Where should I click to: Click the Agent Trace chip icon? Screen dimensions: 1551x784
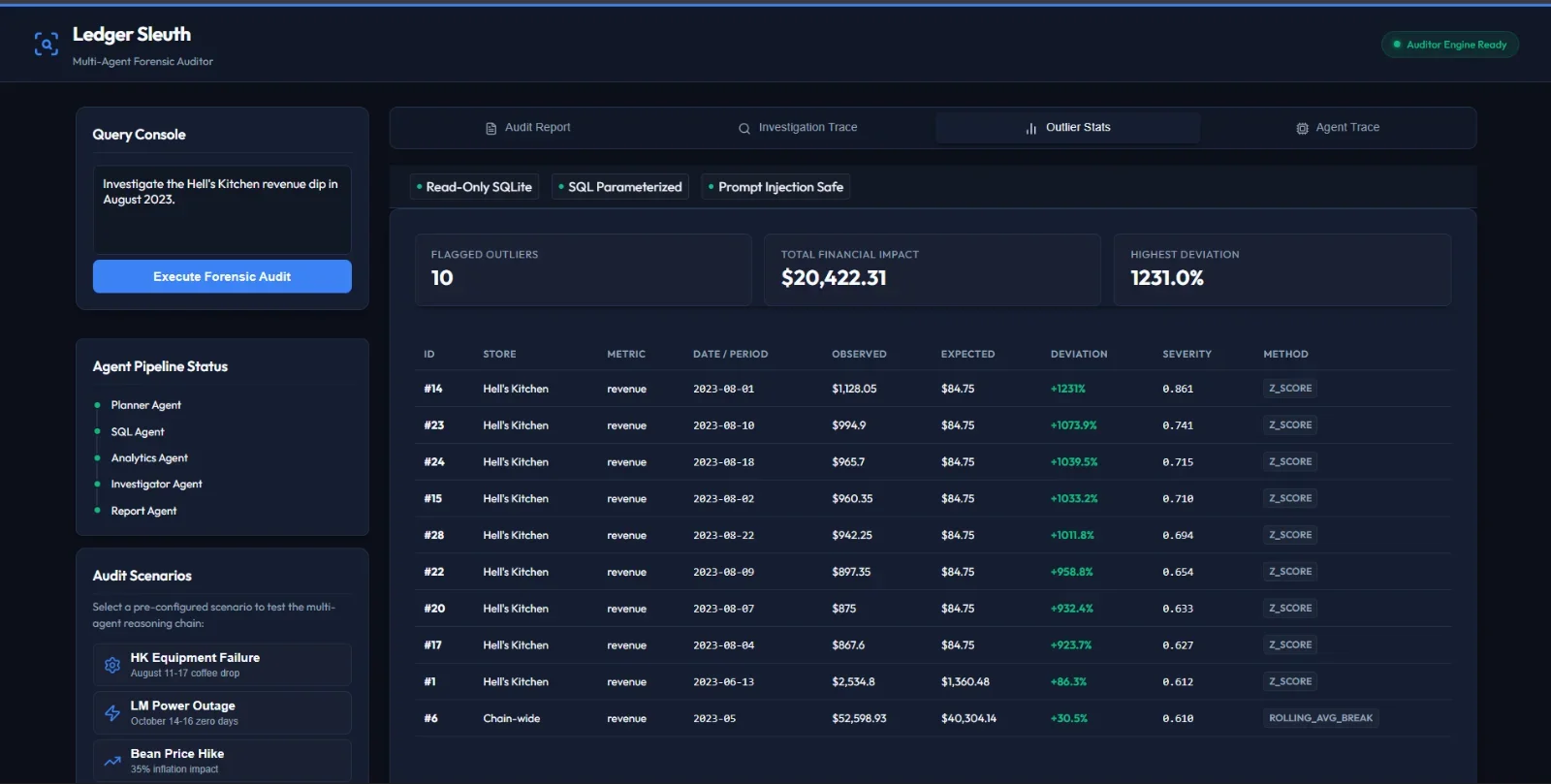pyautogui.click(x=1302, y=128)
